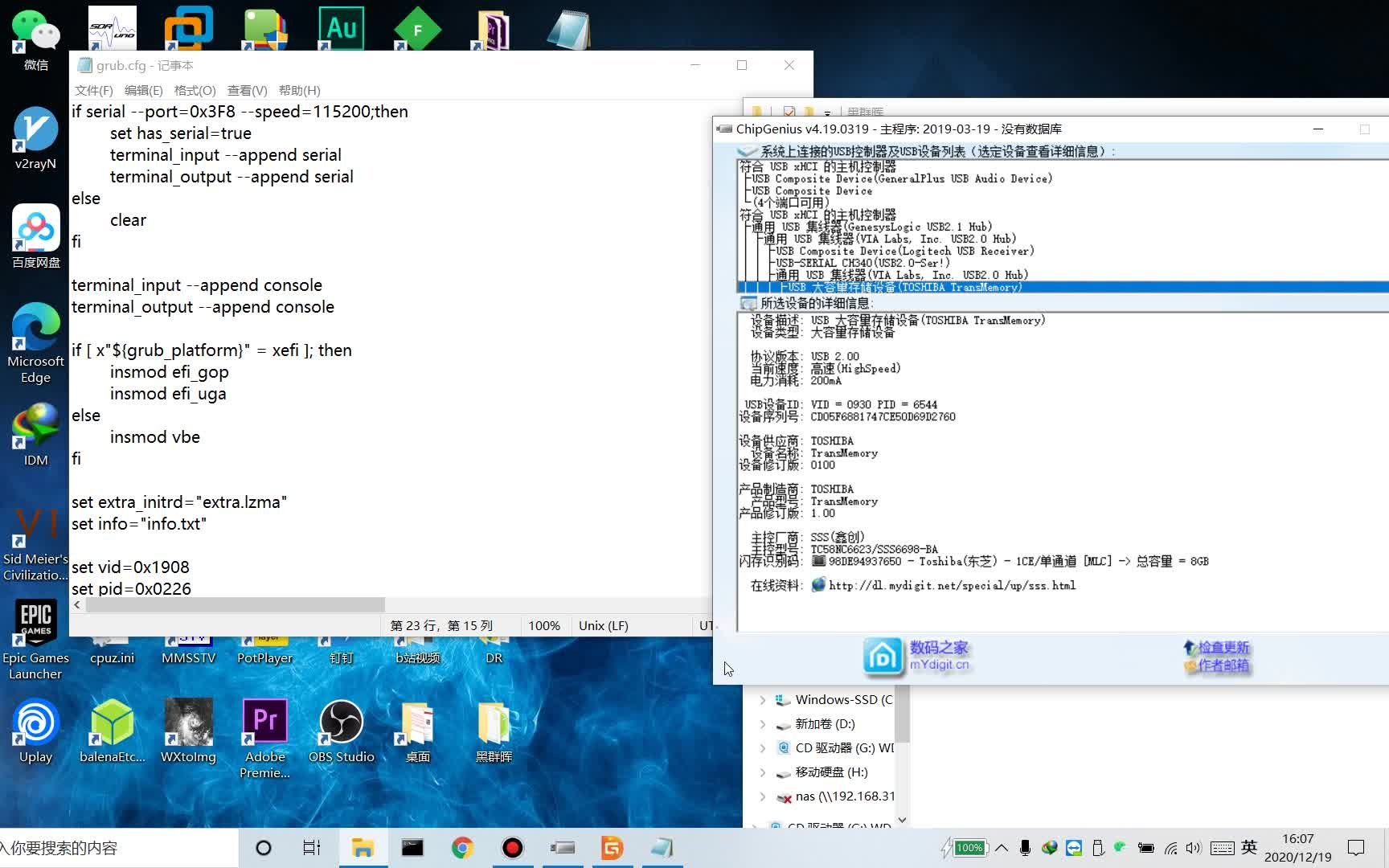Image resolution: width=1389 pixels, height=868 pixels.
Task: Open Notepad 帮助(H) menu
Action: tap(299, 90)
